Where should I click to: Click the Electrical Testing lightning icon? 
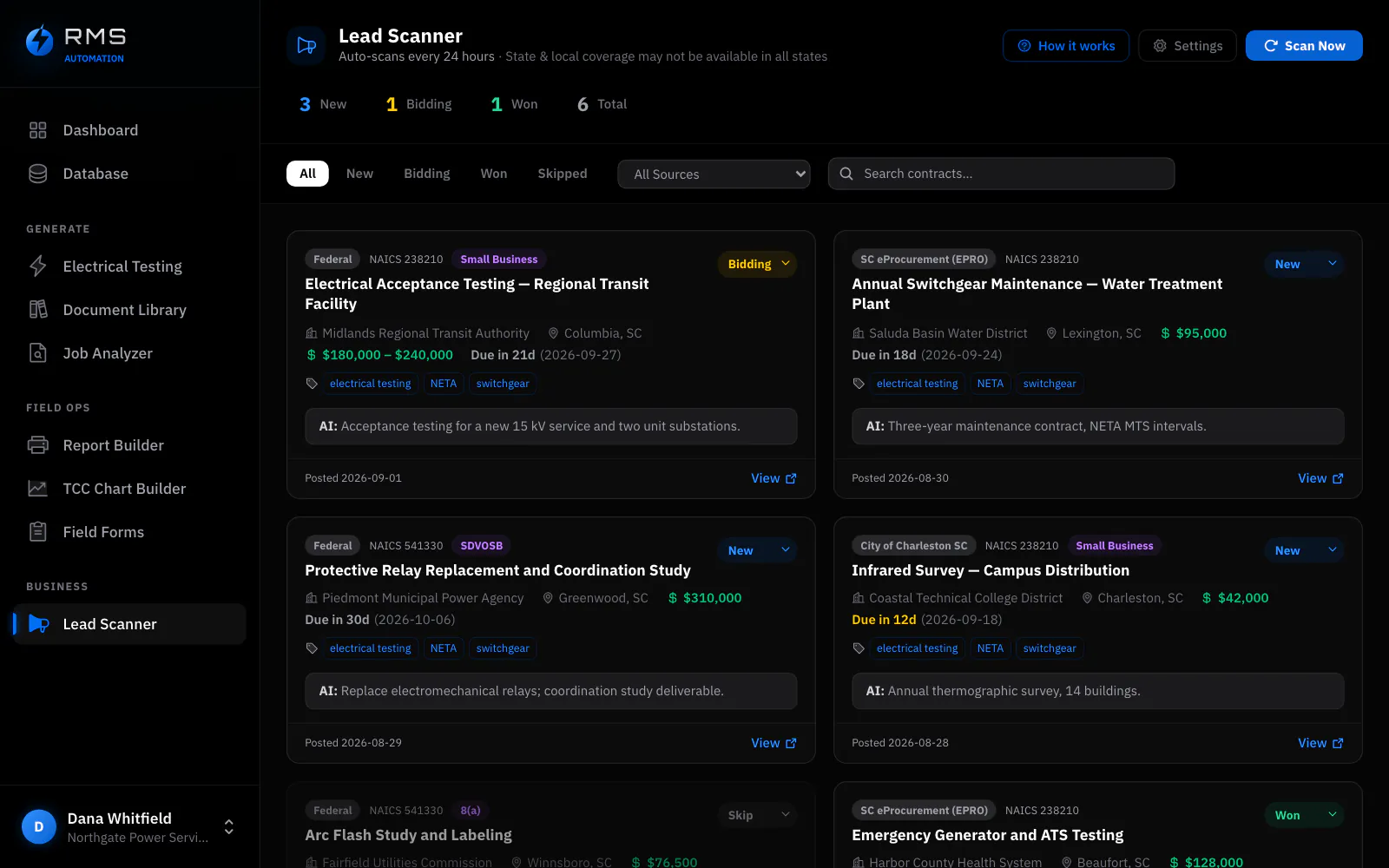tap(37, 266)
